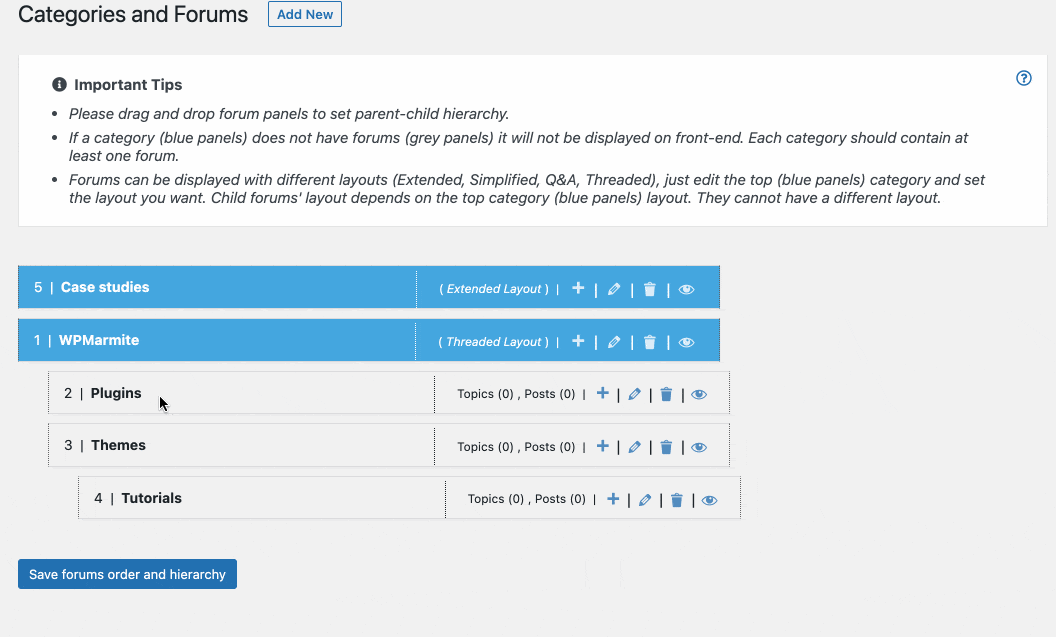The width and height of the screenshot is (1056, 637).
Task: Add a forum under Case studies
Action: point(578,288)
